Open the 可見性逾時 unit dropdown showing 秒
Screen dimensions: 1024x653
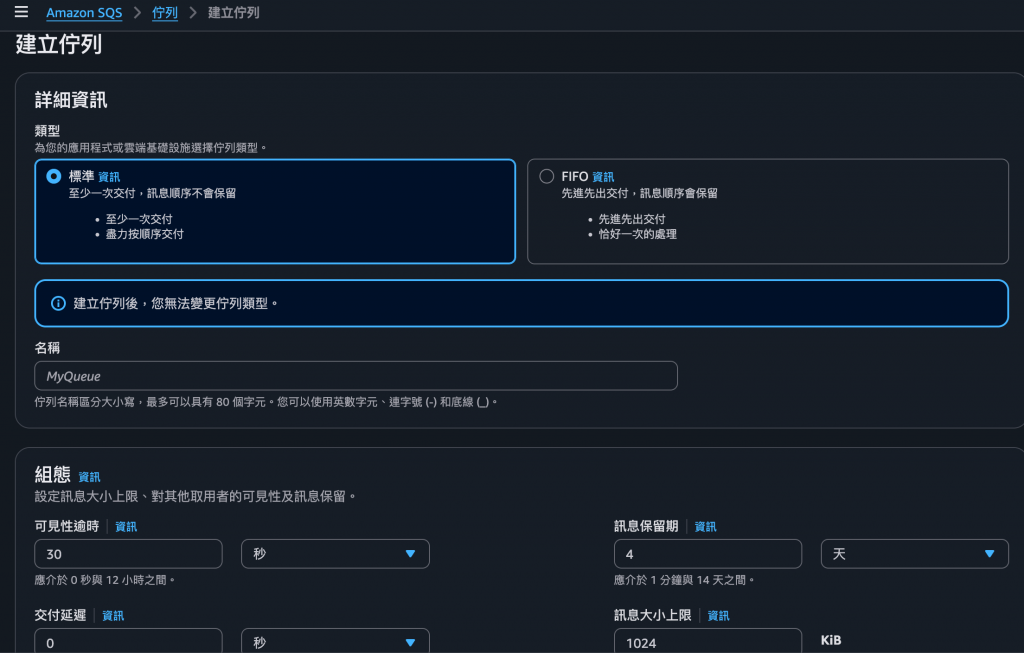pos(335,554)
